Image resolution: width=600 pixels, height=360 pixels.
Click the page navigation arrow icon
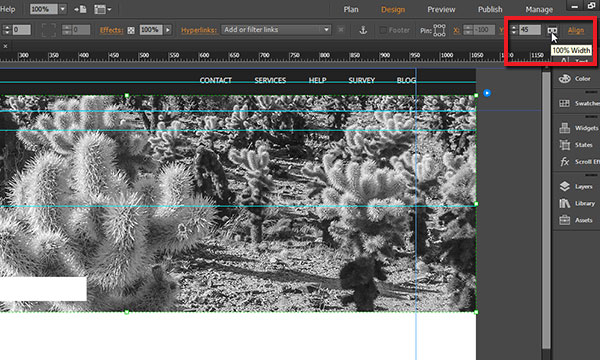point(80,9)
